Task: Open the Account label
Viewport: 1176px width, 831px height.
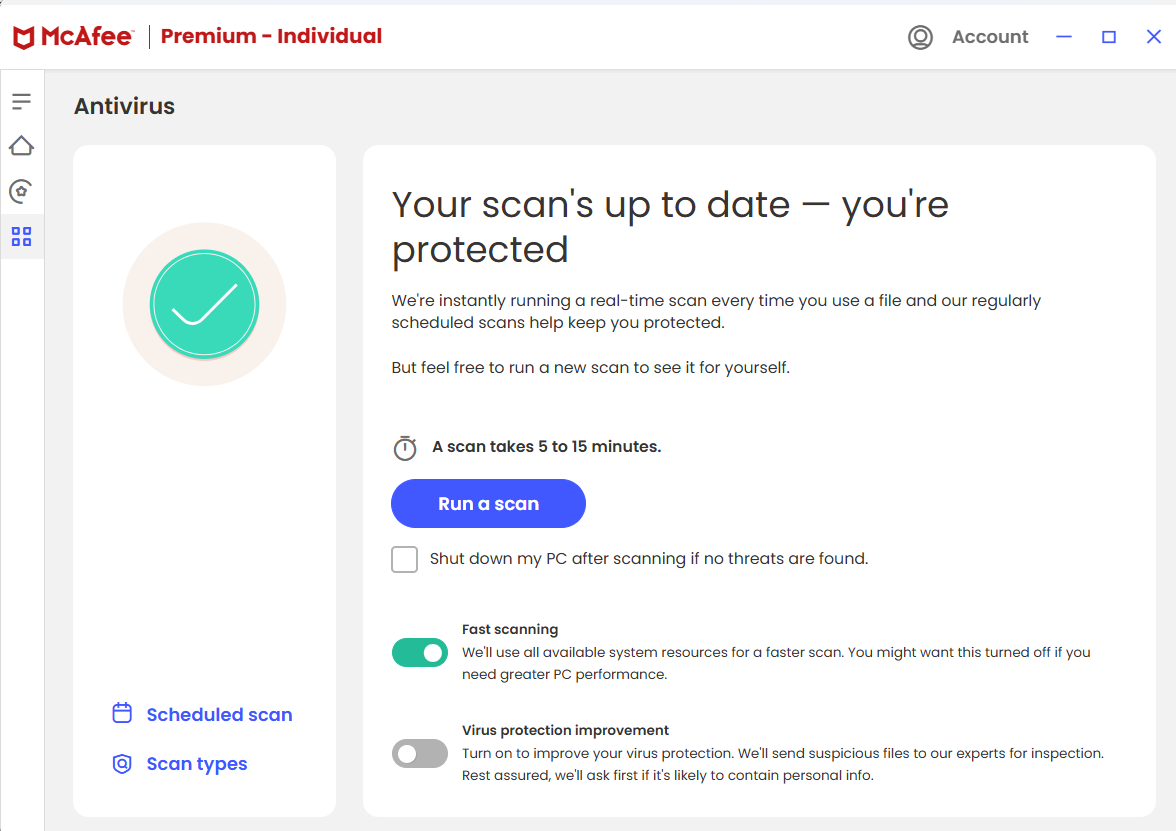Action: pos(990,37)
